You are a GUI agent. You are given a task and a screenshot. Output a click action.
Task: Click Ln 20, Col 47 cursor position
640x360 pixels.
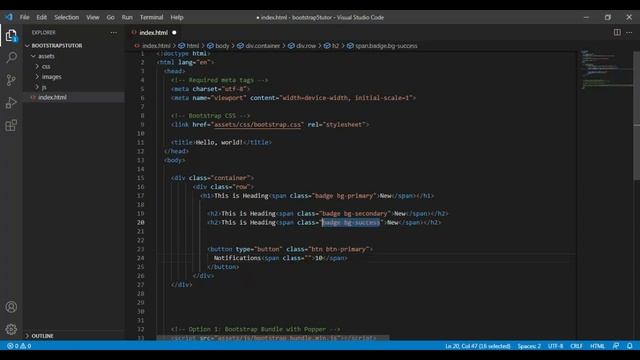[478, 346]
